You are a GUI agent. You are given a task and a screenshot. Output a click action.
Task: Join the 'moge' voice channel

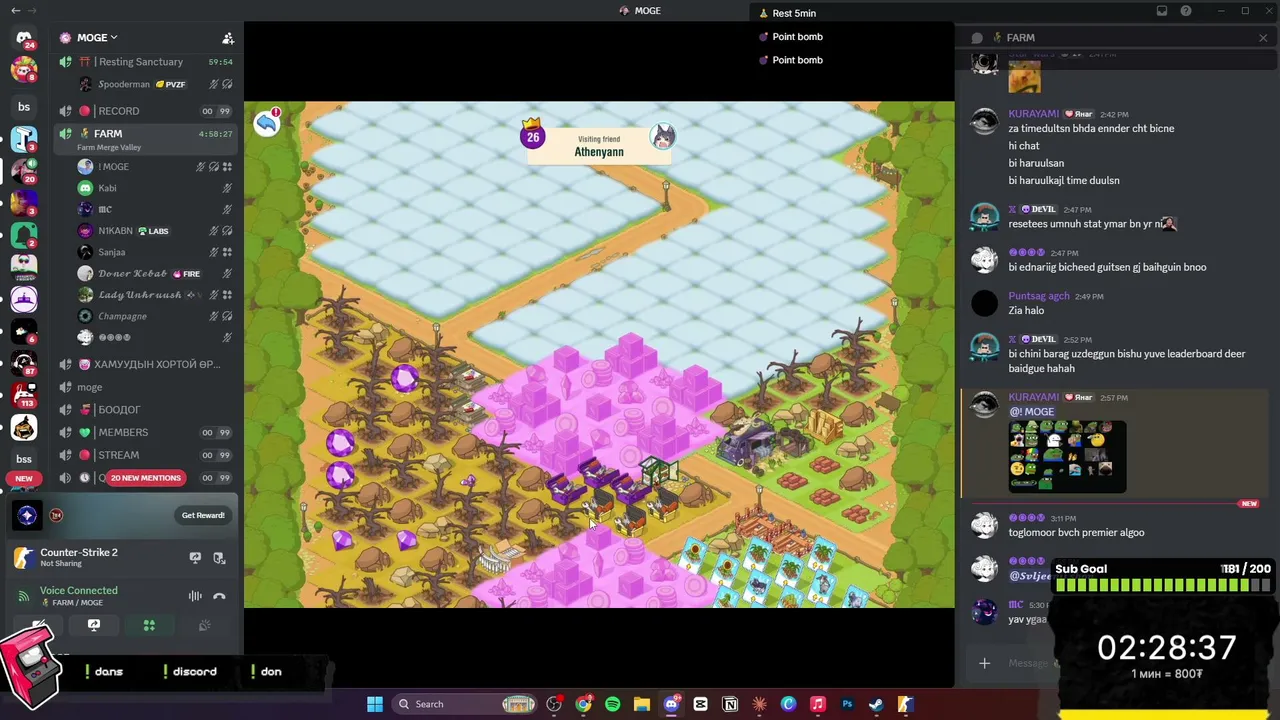pyautogui.click(x=148, y=387)
